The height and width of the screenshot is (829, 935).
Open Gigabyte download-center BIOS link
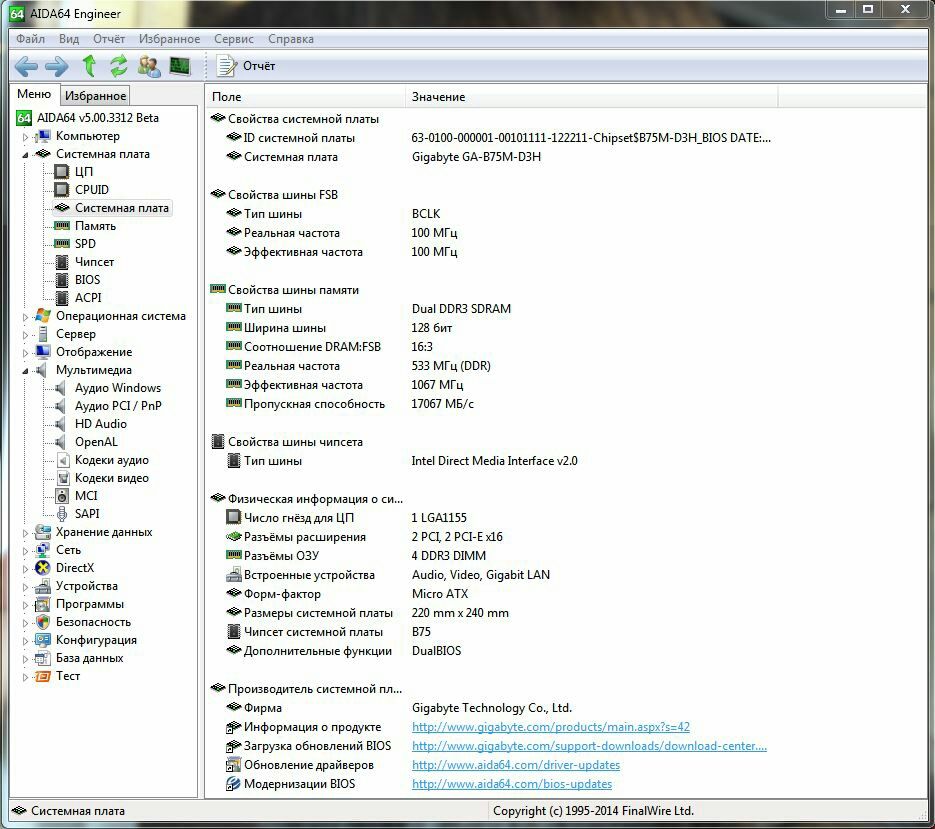[x=589, y=746]
